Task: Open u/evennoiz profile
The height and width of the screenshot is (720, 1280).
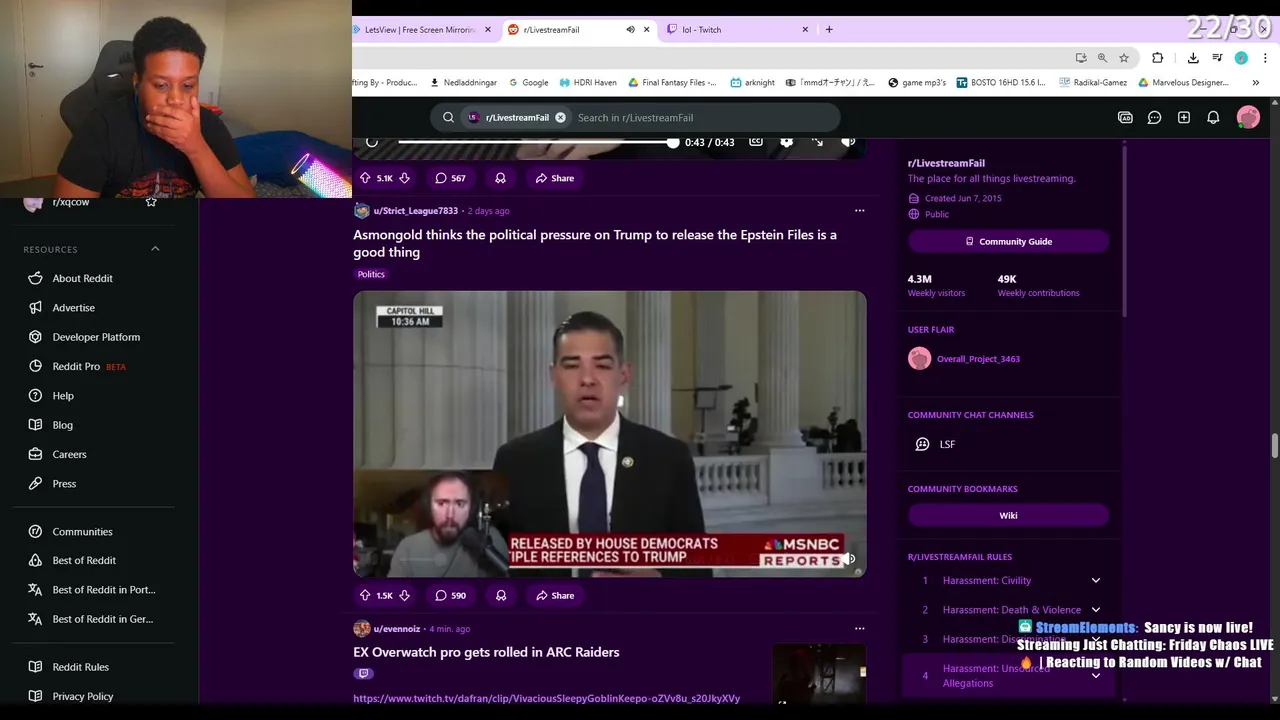Action: tap(396, 629)
